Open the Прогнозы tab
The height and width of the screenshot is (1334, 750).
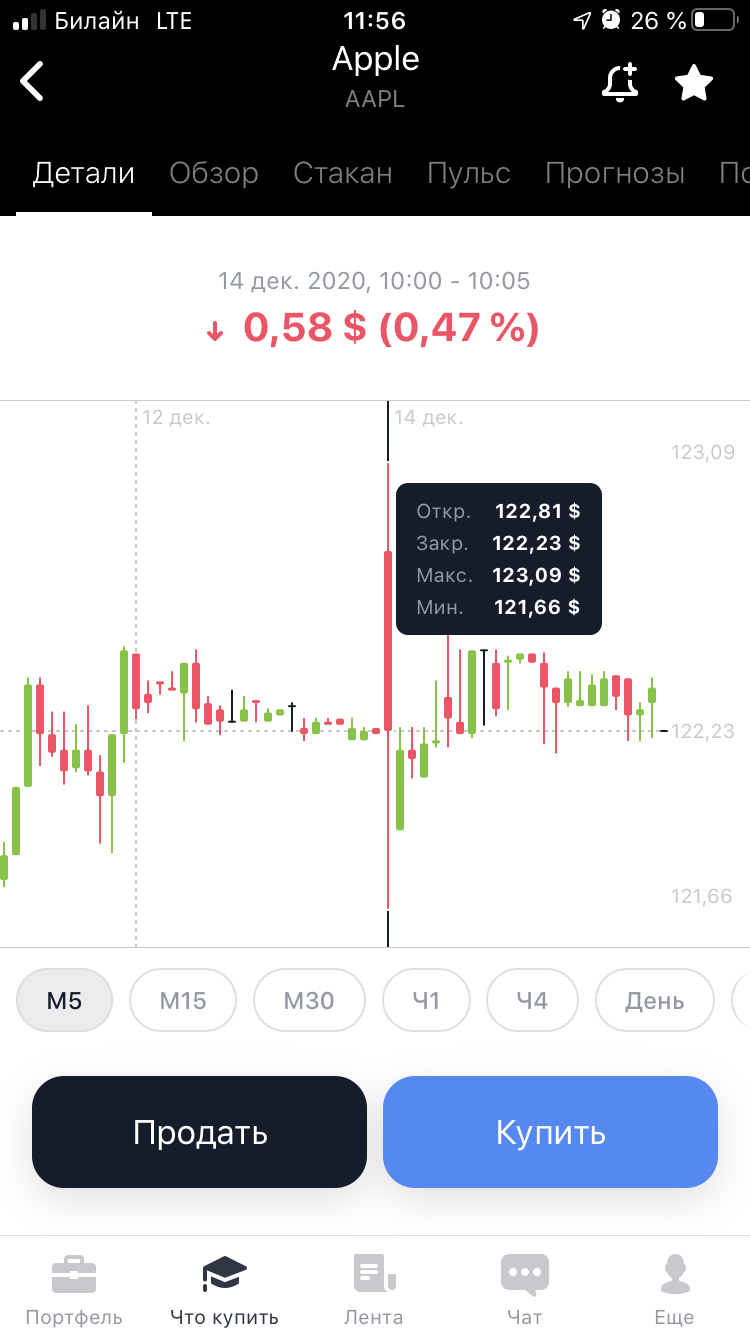click(x=615, y=173)
